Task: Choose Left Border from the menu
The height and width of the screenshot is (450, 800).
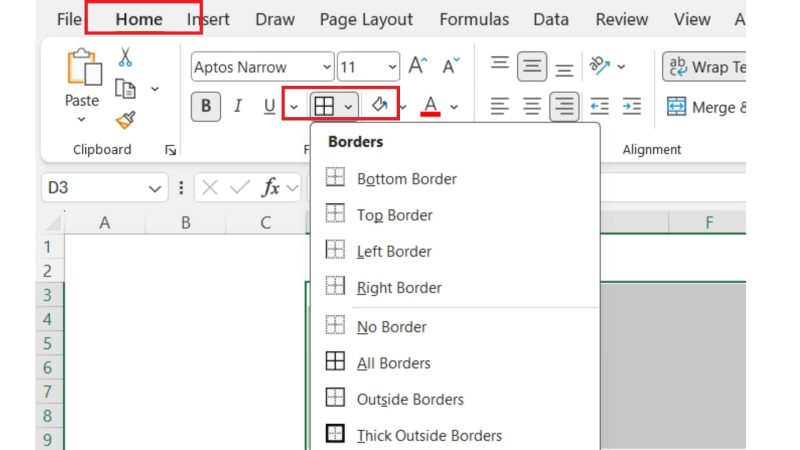Action: [x=455, y=251]
